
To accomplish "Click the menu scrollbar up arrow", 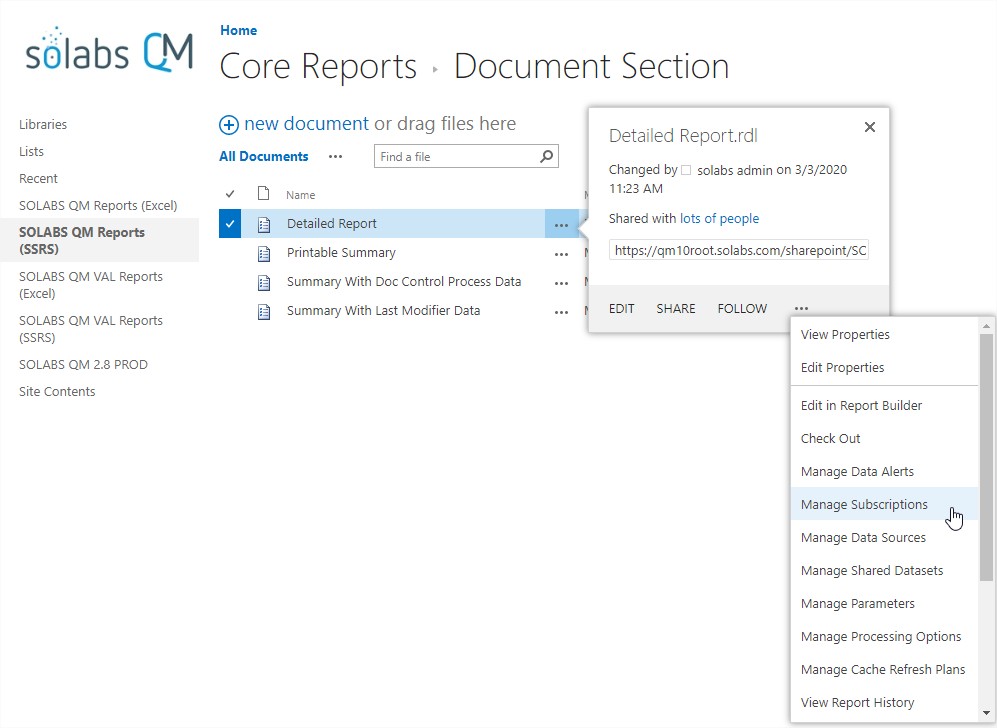I will click(x=986, y=326).
